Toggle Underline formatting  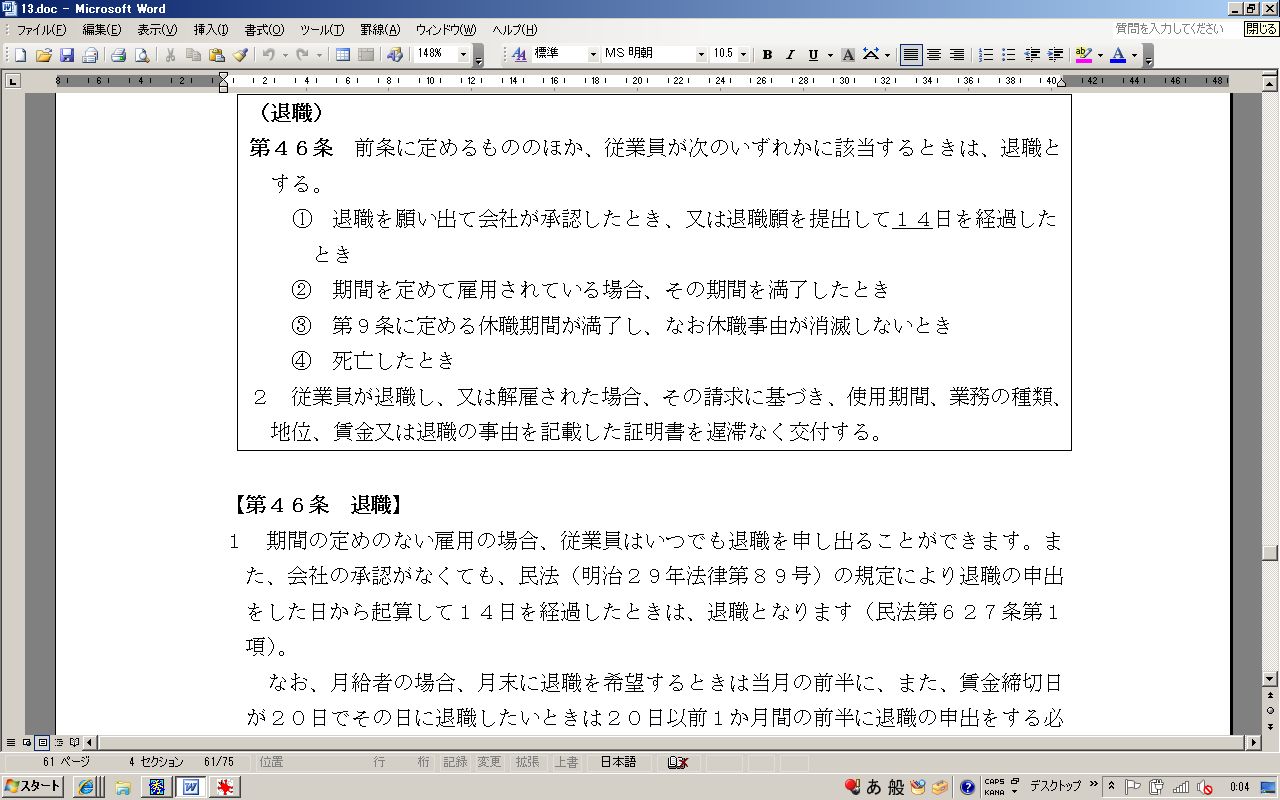pos(813,55)
